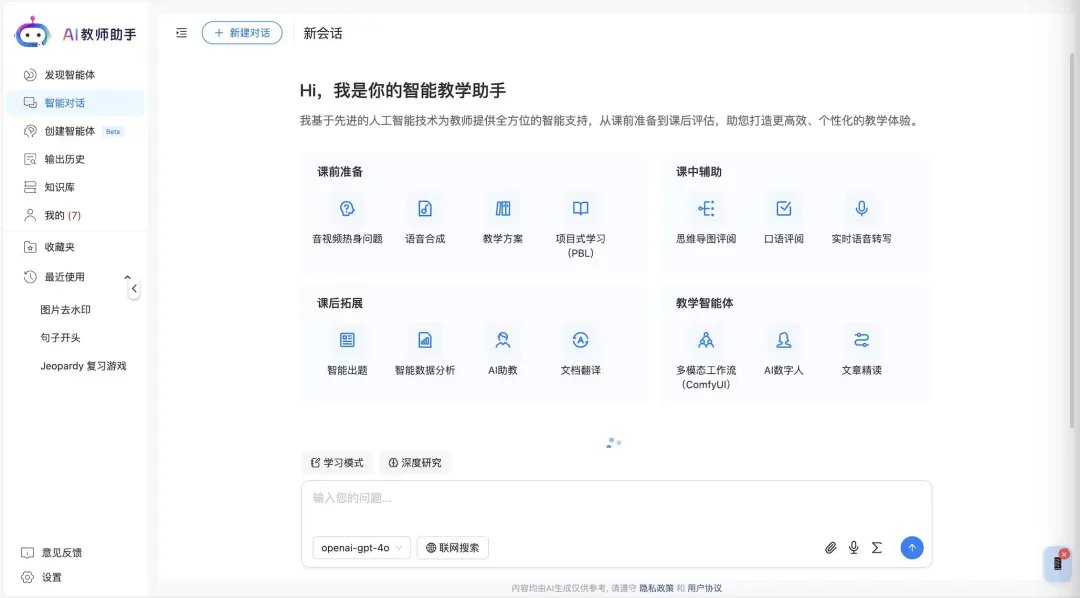Select the 文档翻译 translation icon

tap(580, 340)
